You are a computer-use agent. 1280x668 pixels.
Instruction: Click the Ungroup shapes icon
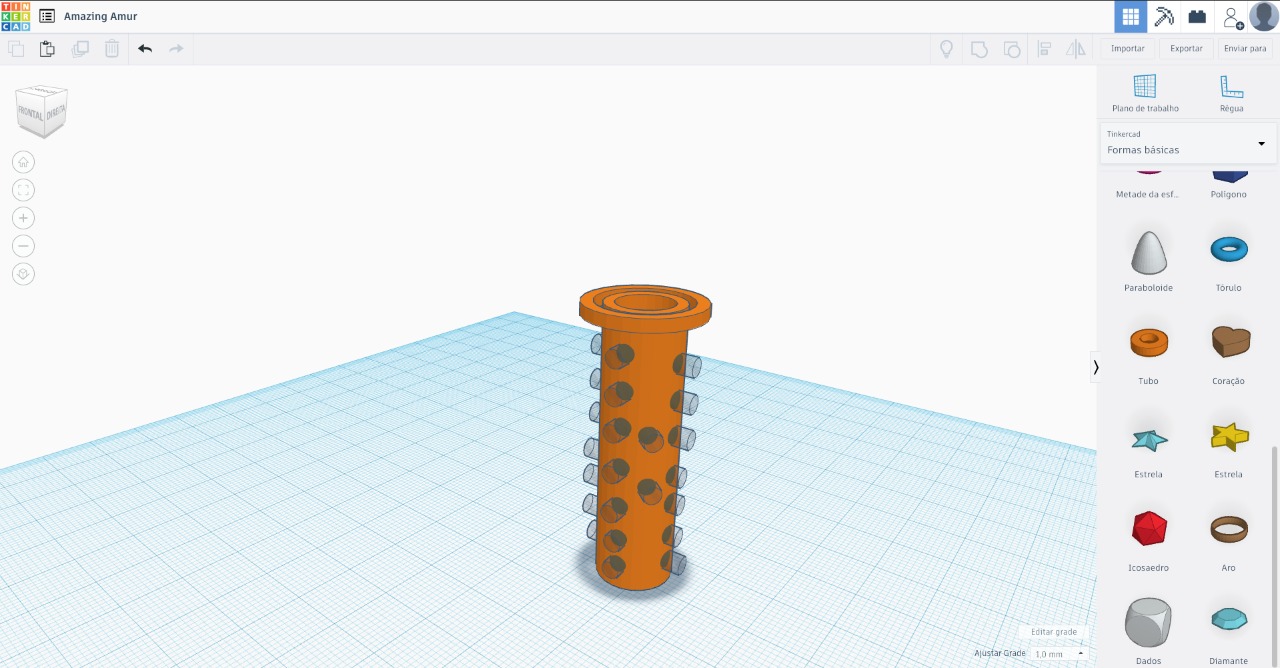(1012, 48)
